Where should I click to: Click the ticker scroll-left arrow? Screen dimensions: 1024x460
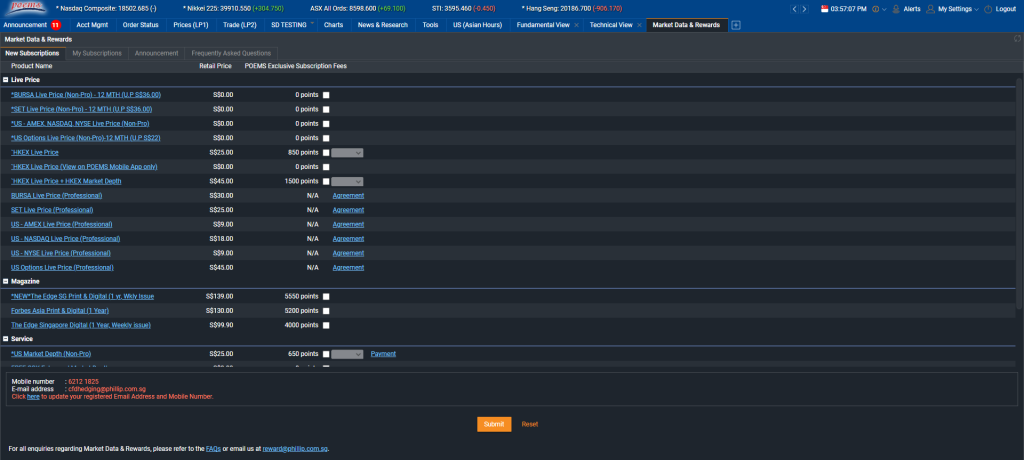pos(794,9)
